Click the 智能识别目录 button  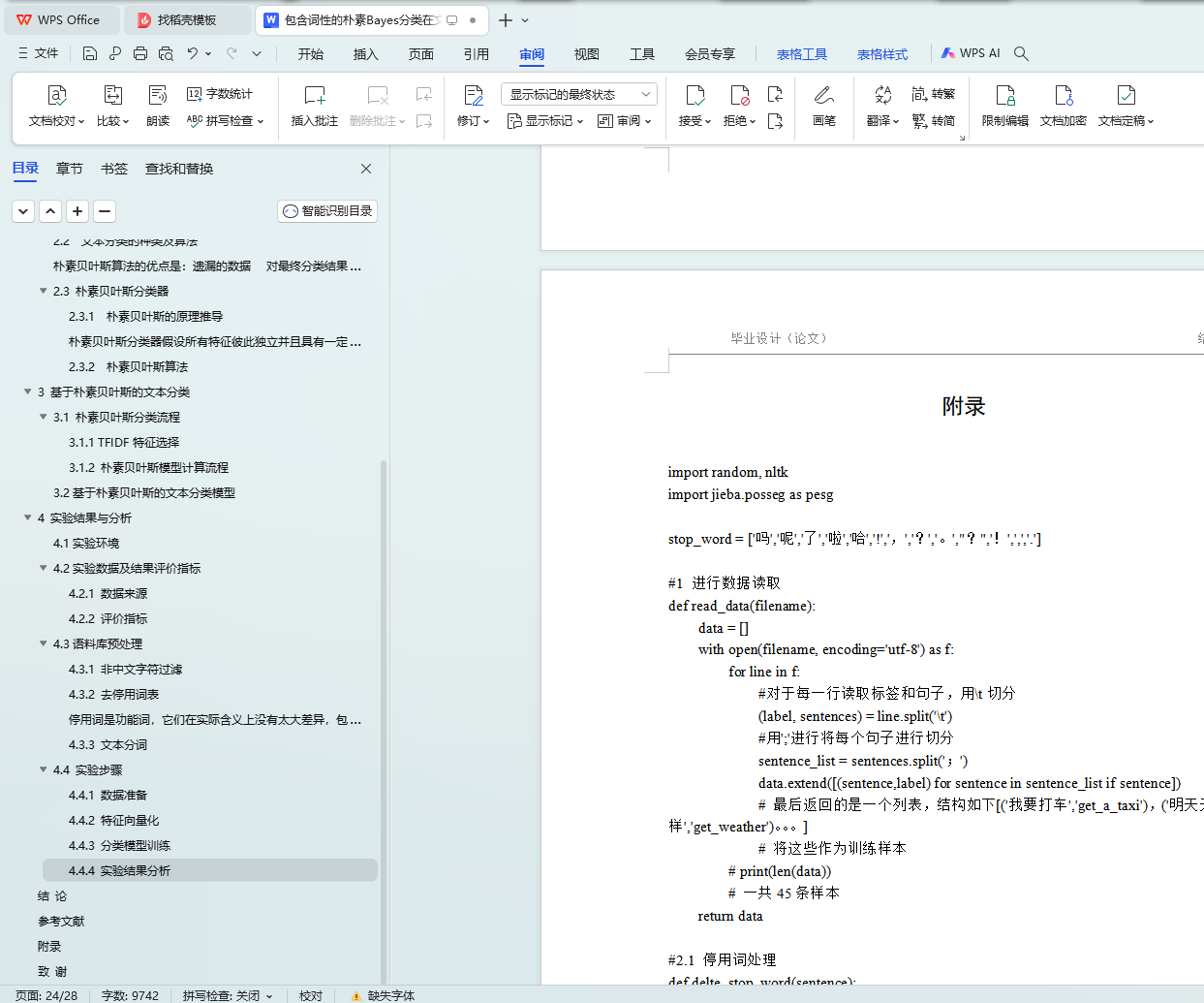[x=327, y=211]
